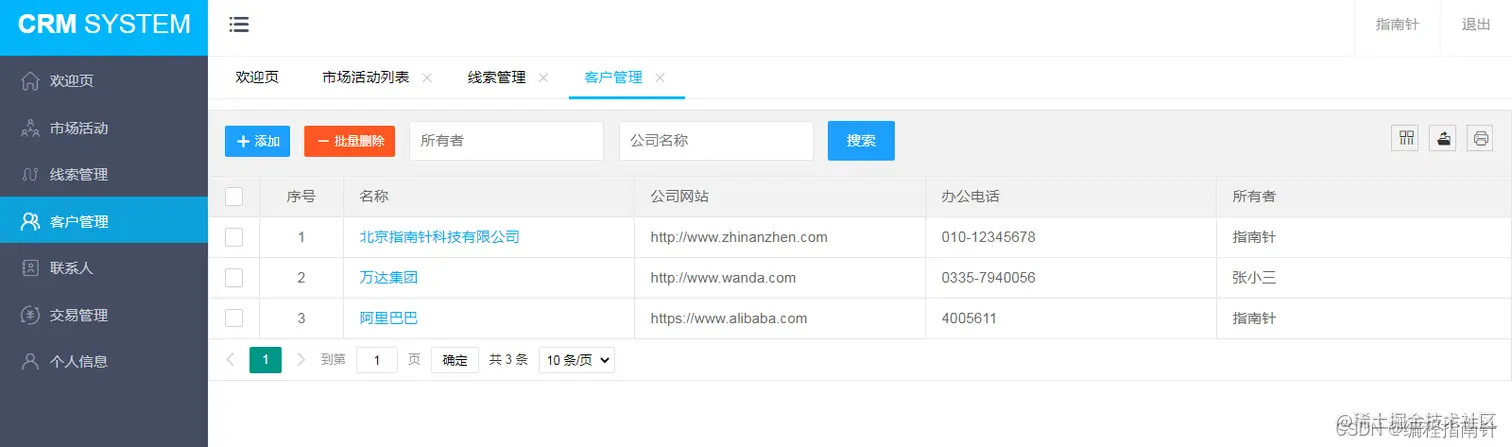Viewport: 1512px width, 447px height.
Task: Click the current page number 1 button
Action: (x=265, y=360)
